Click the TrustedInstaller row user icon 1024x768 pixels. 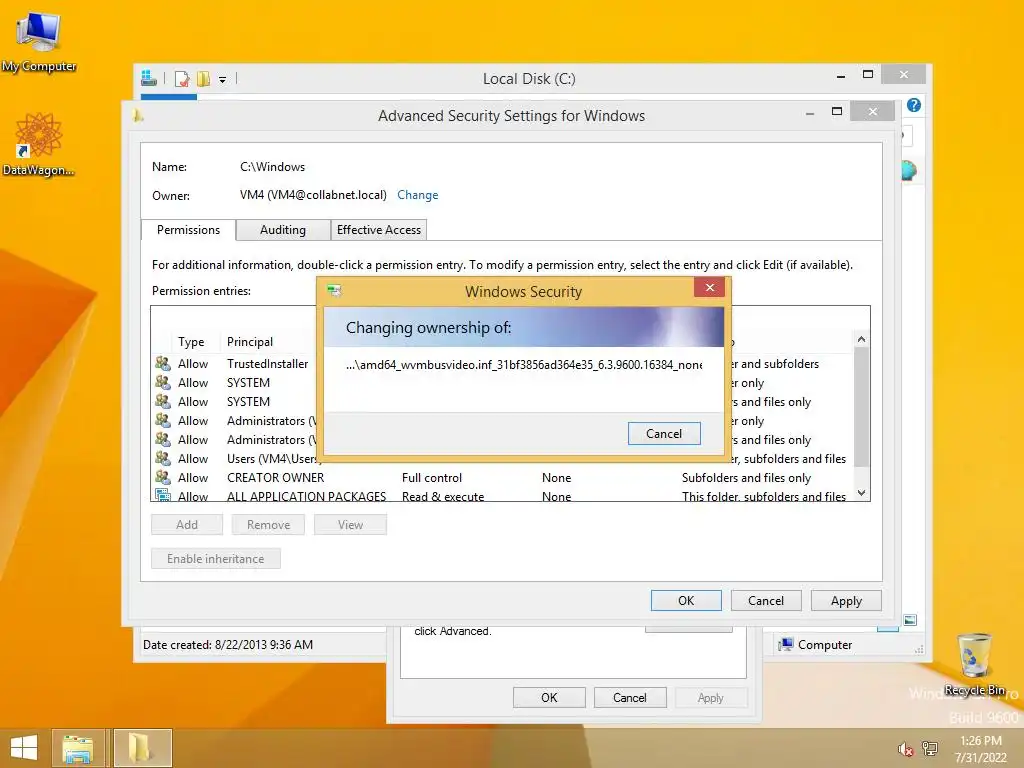point(163,363)
